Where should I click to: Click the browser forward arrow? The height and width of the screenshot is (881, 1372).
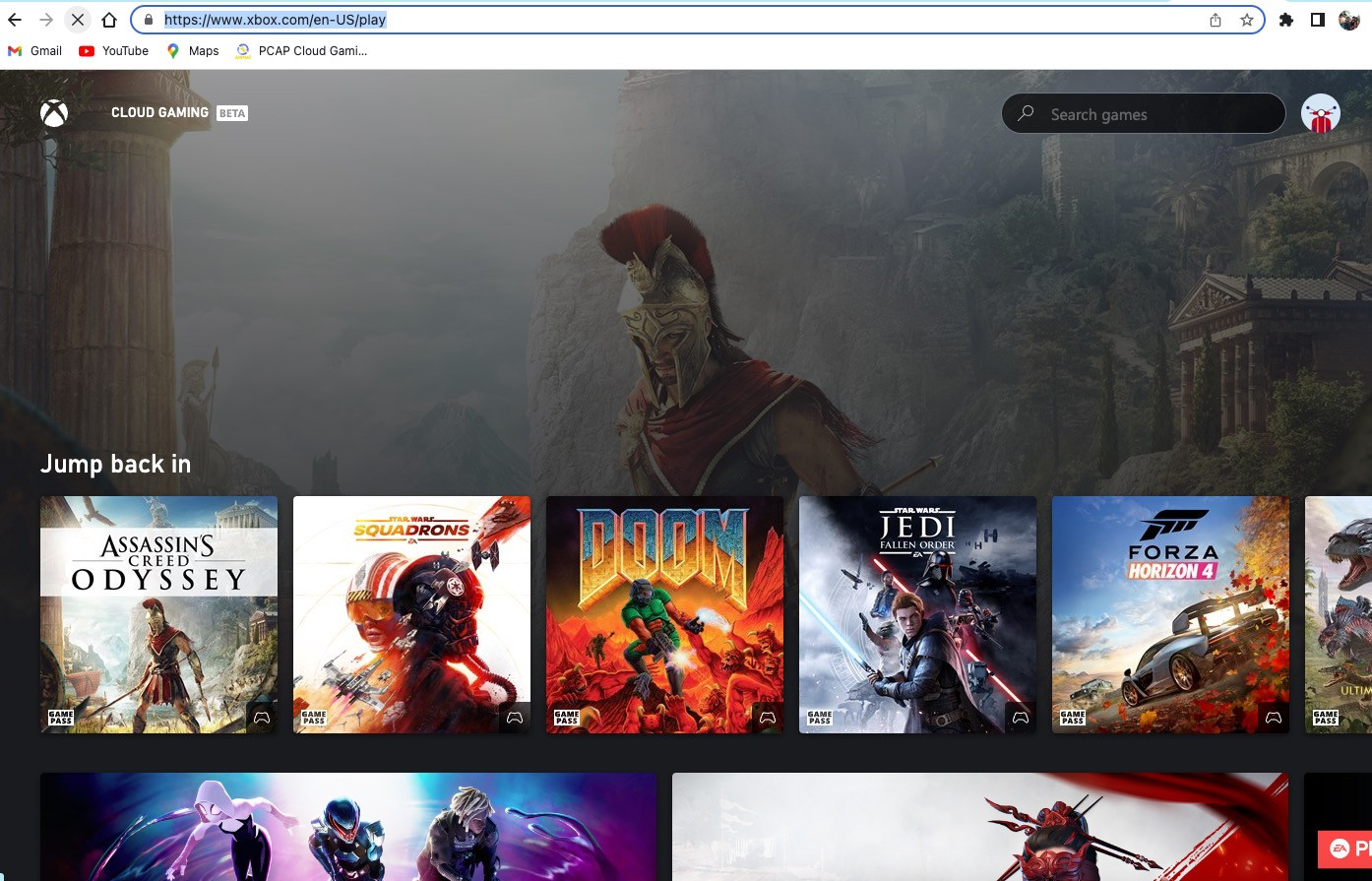click(46, 20)
